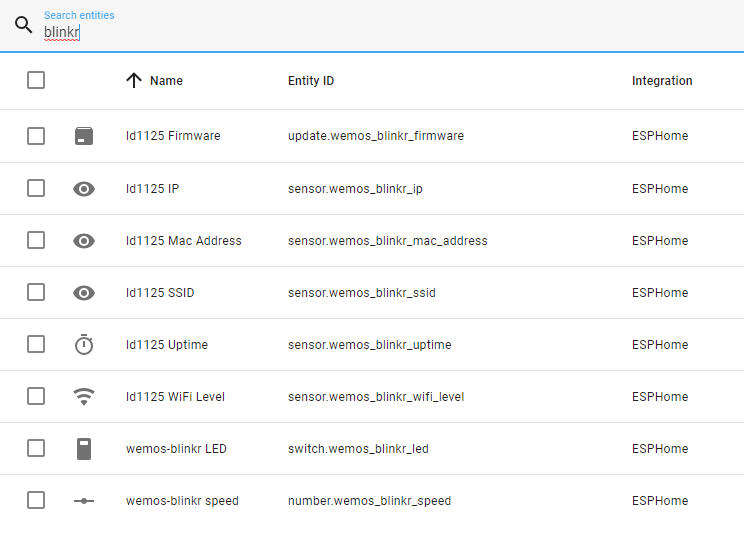Open the ld1125 WiFi Level entity name
This screenshot has height=543, width=744.
pos(175,396)
